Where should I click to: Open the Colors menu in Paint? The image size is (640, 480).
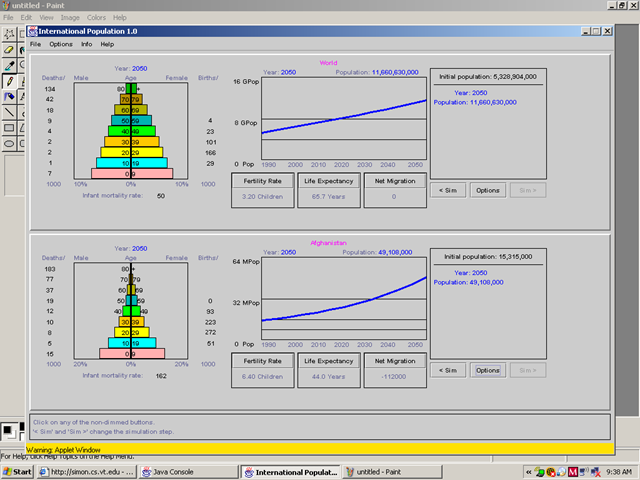pos(96,18)
